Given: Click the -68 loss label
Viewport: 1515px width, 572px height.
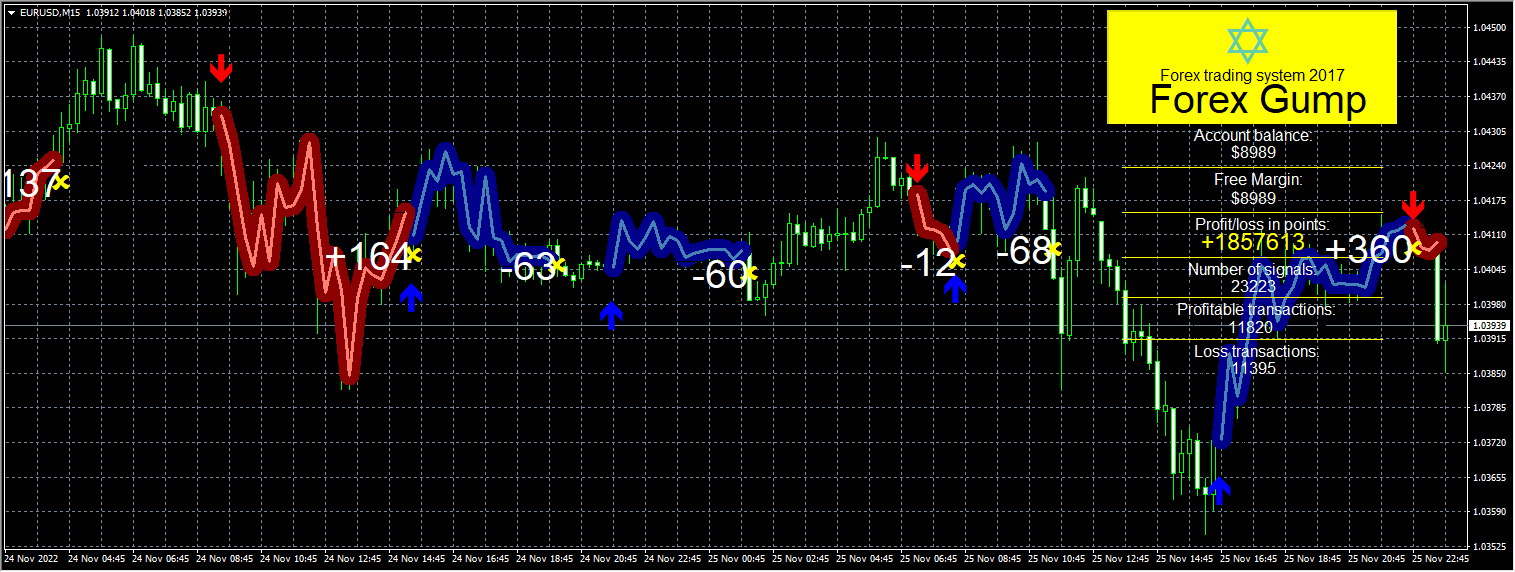Looking at the screenshot, I should tap(1024, 250).
